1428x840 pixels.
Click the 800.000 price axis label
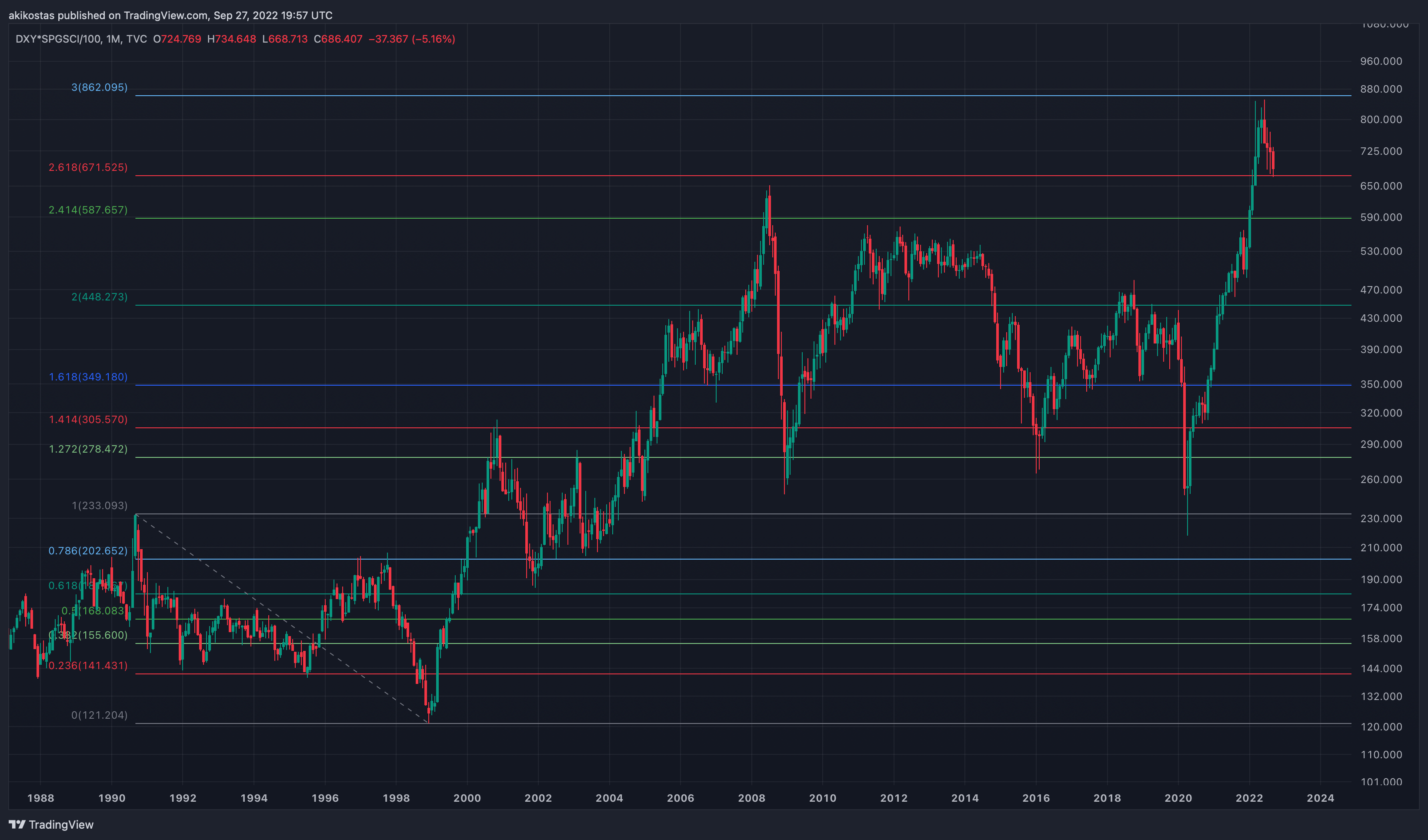pos(1381,120)
